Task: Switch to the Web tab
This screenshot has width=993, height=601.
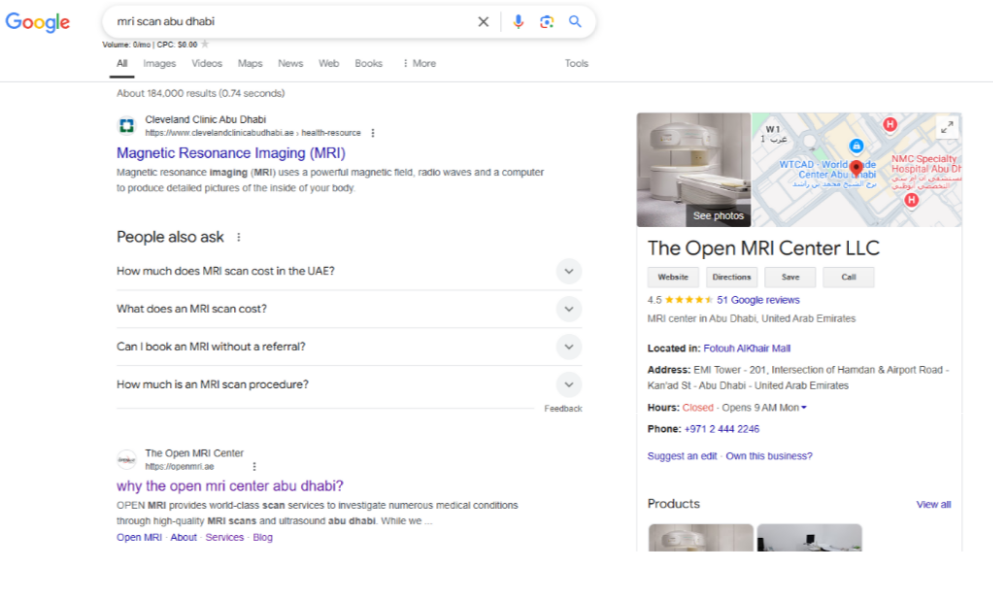Action: [329, 63]
